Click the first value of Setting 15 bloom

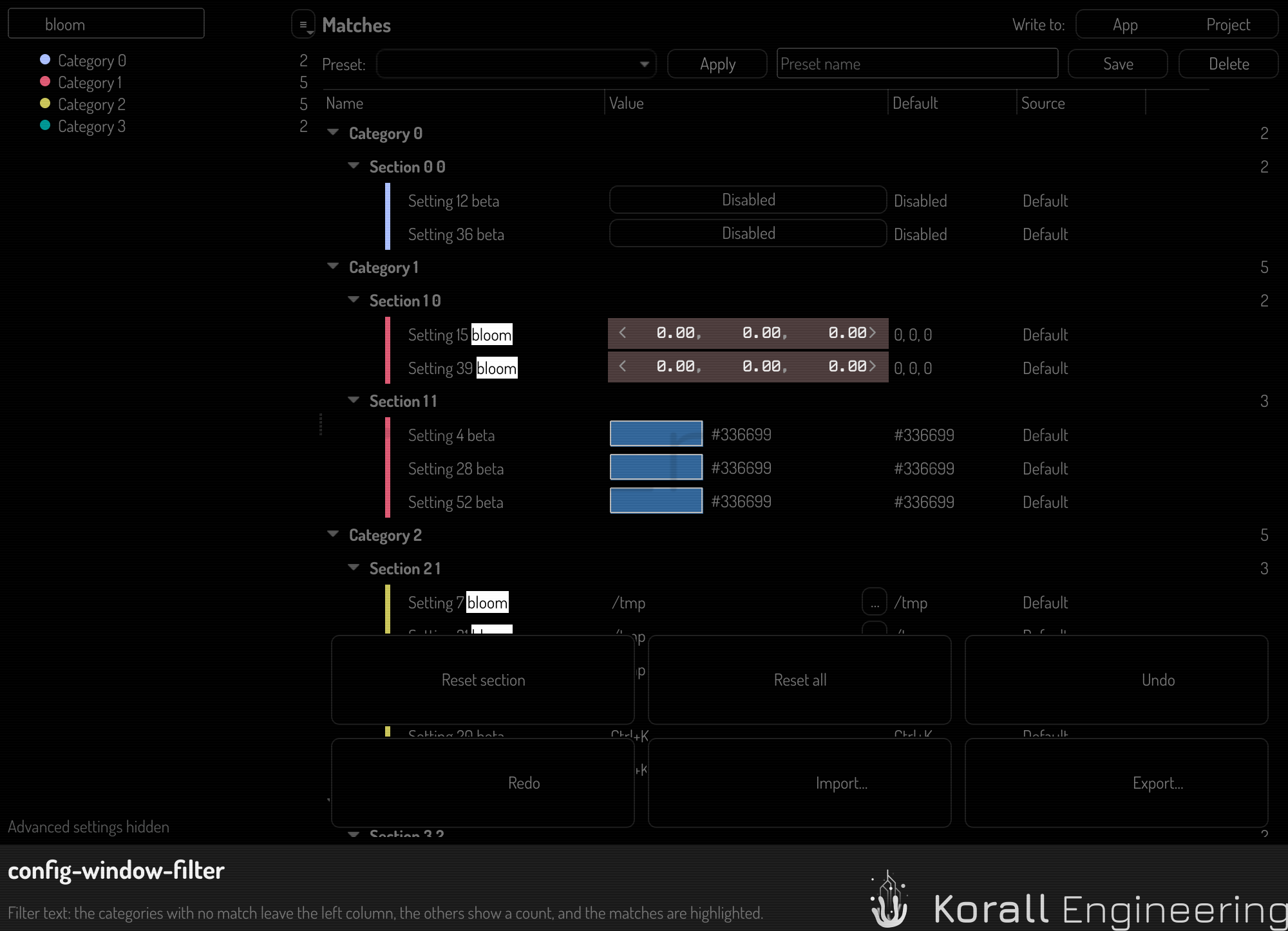click(676, 333)
